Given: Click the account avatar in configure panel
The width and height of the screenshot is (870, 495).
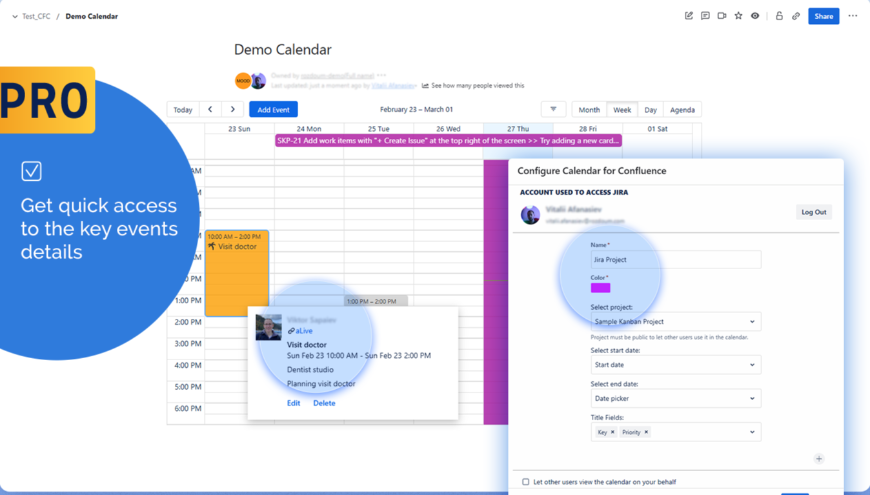Looking at the screenshot, I should [x=530, y=215].
